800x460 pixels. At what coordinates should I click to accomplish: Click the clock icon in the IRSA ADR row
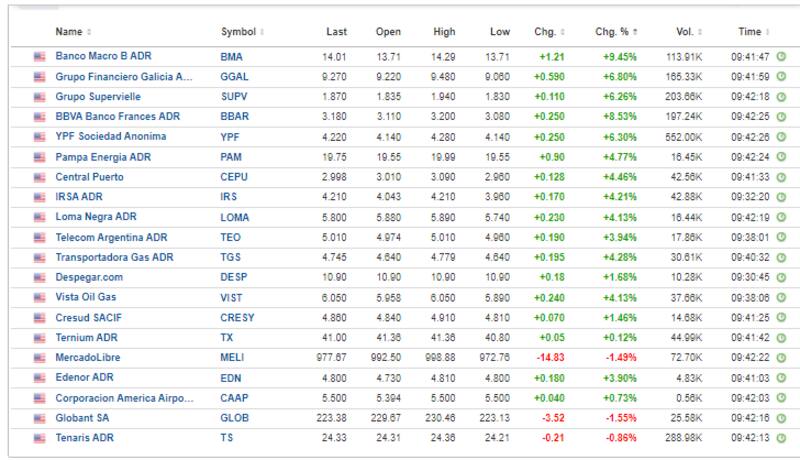(x=781, y=197)
